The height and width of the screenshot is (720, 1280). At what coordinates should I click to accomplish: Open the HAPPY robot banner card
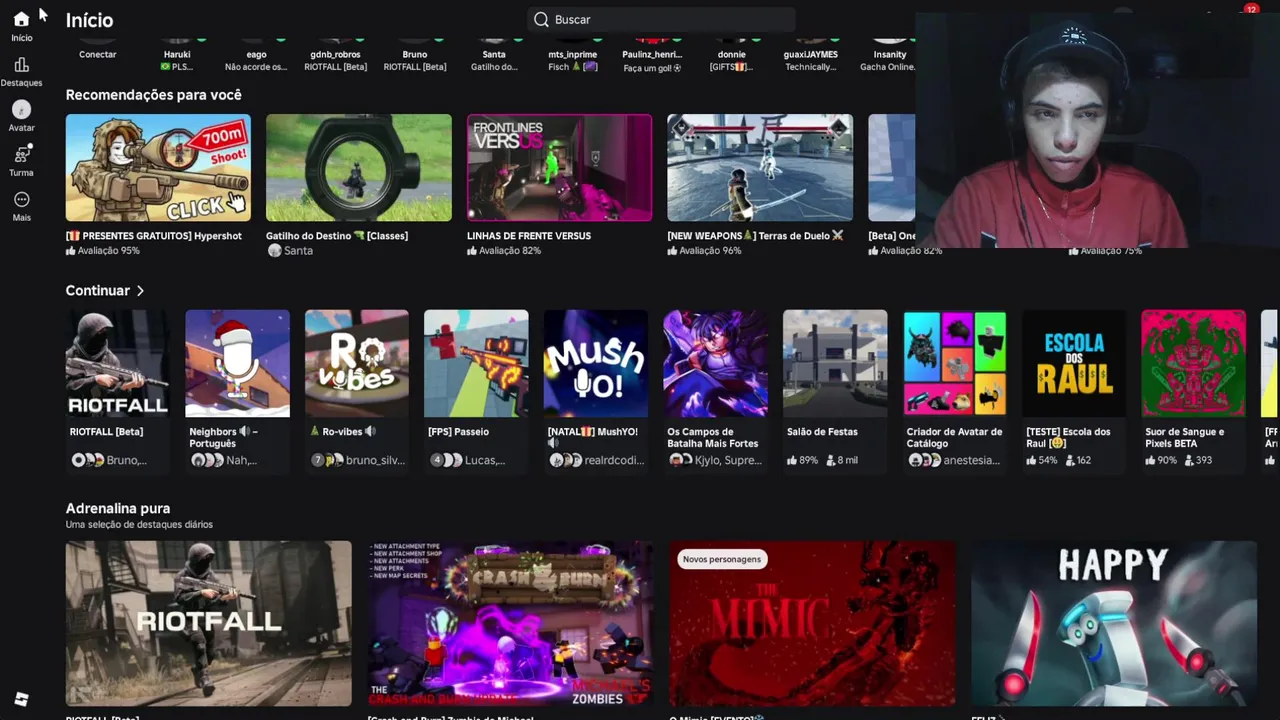(x=1114, y=624)
